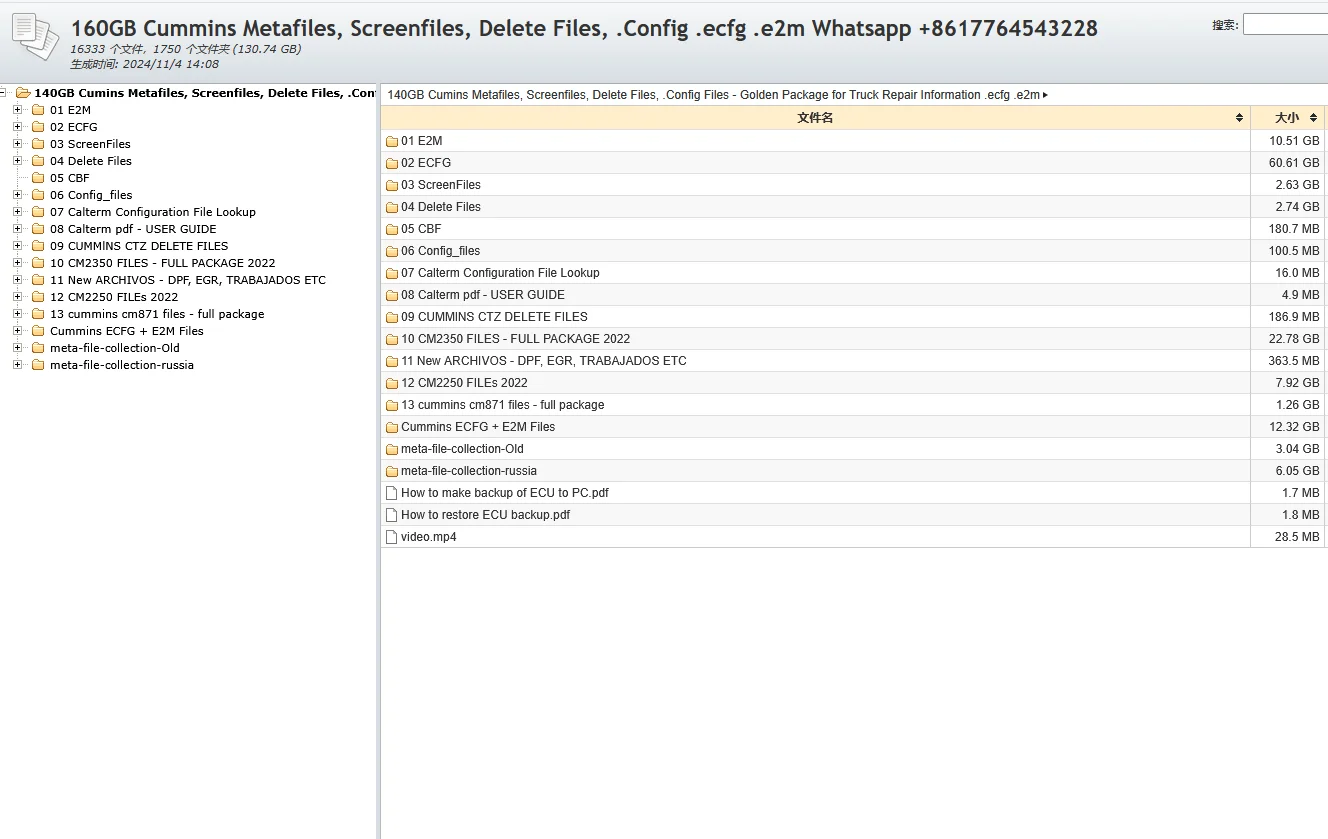
Task: Click the file icon of How to restore ECU backup.pdf
Action: point(392,515)
